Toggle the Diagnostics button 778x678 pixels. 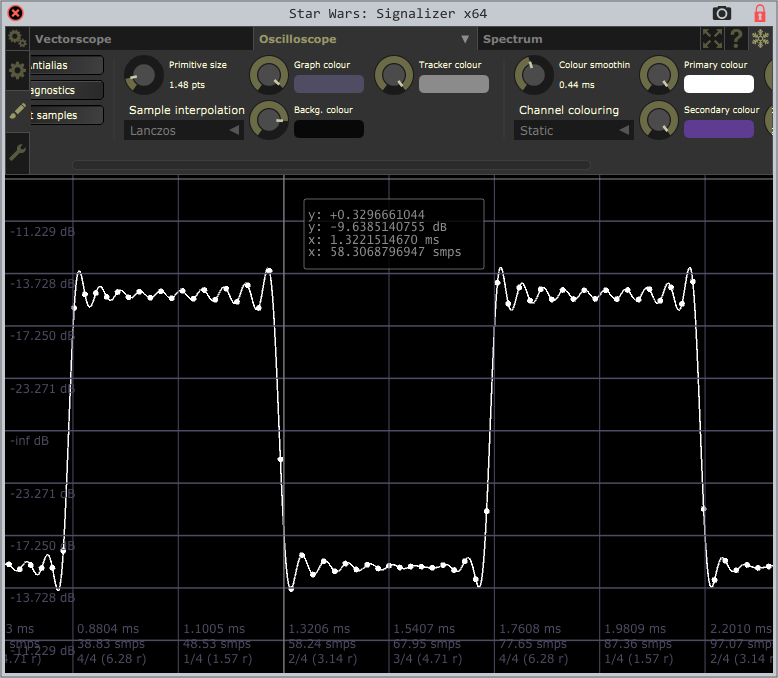tap(66, 90)
